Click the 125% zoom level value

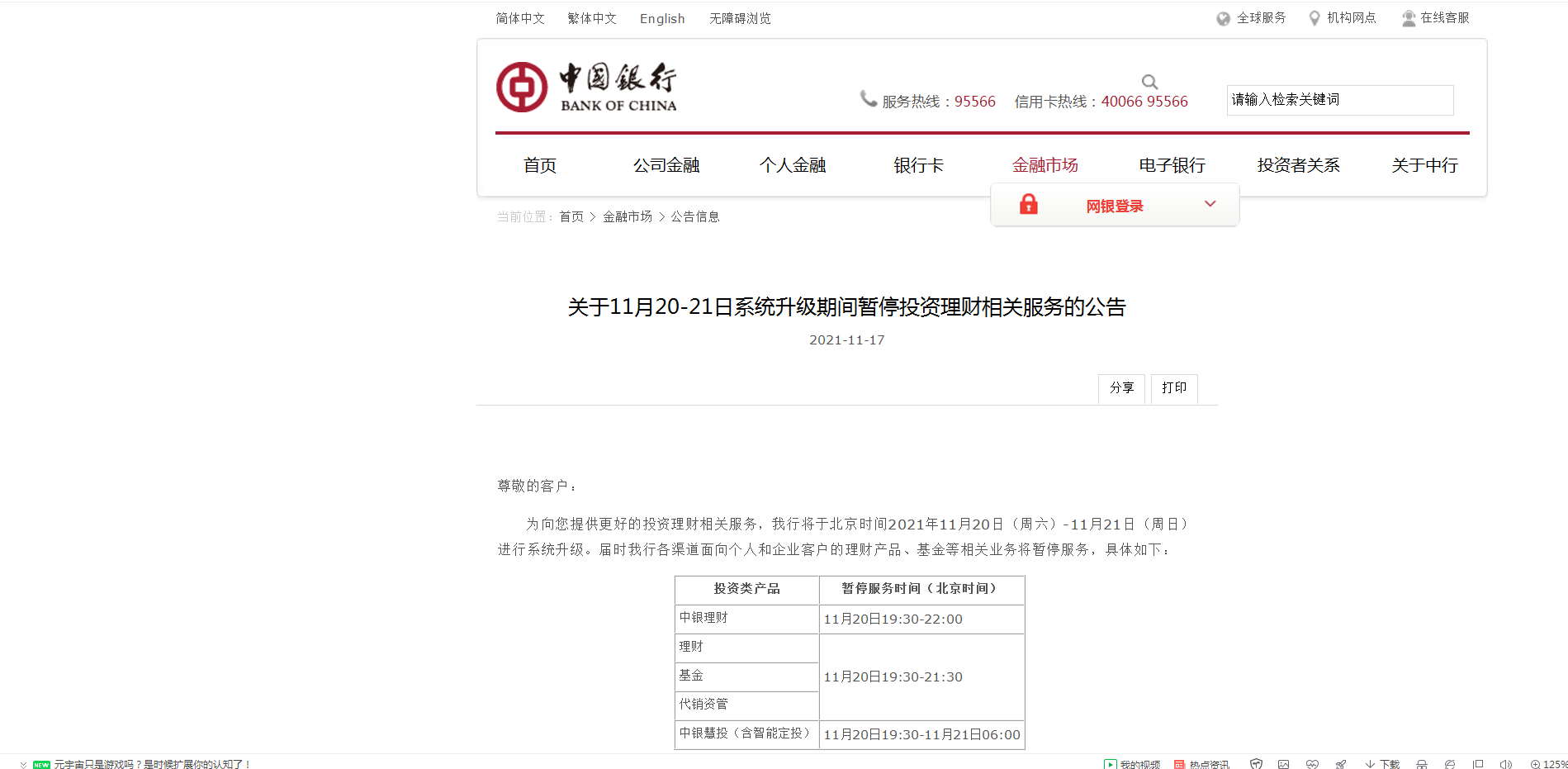point(1556,765)
